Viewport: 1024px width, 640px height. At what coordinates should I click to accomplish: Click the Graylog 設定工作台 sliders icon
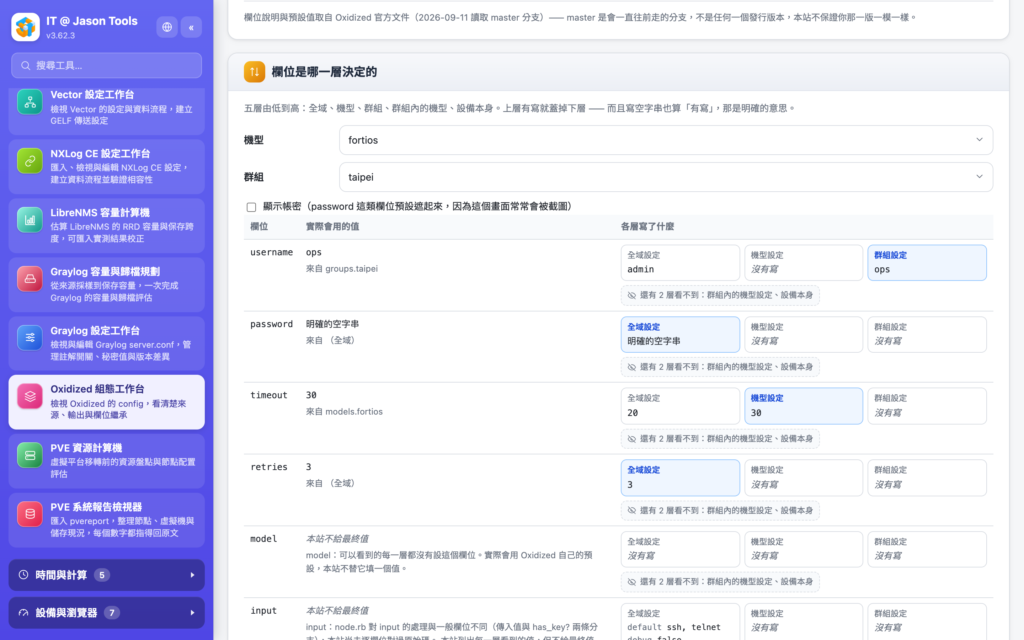tap(30, 338)
